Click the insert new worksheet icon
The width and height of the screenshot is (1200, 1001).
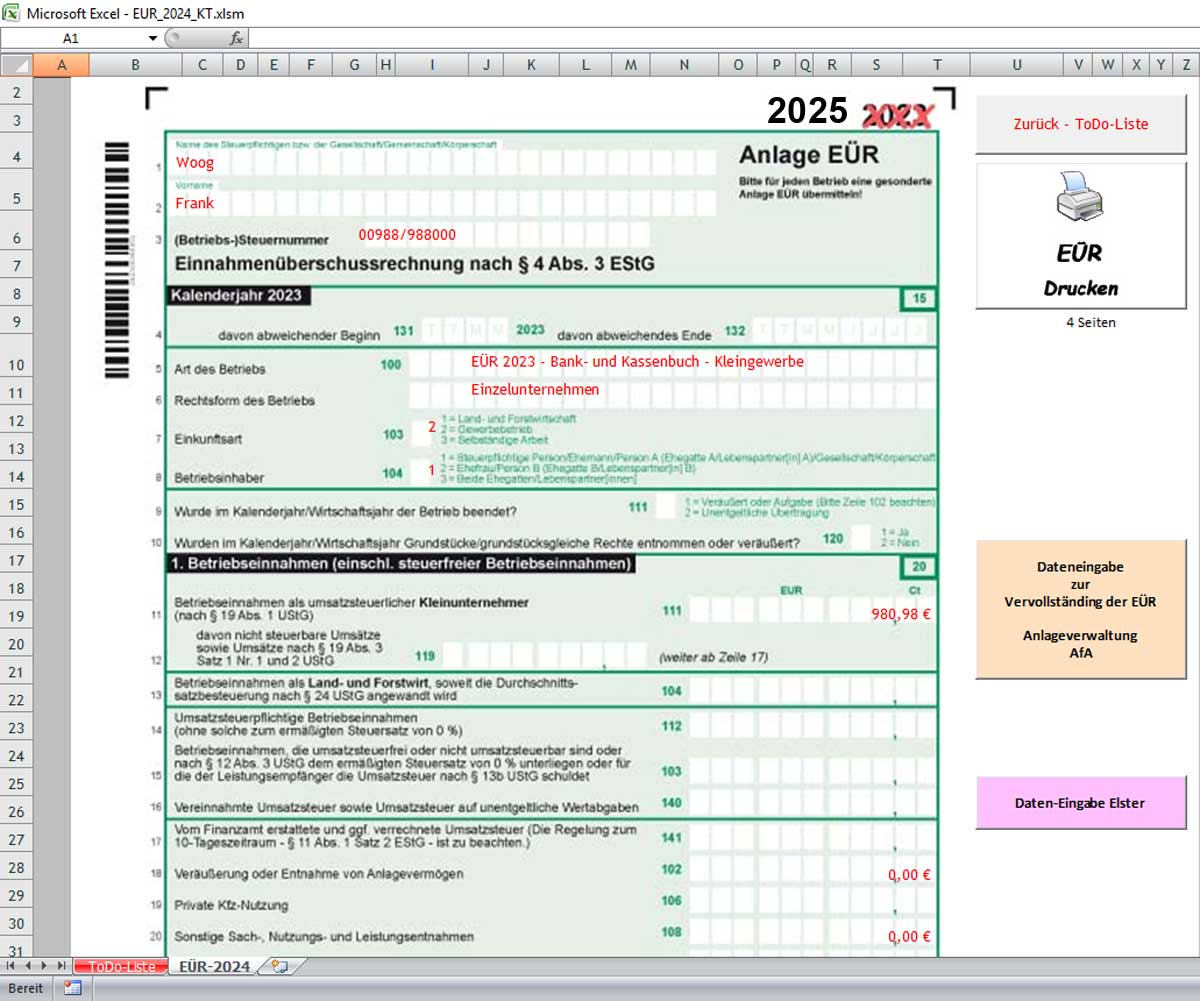[x=280, y=966]
